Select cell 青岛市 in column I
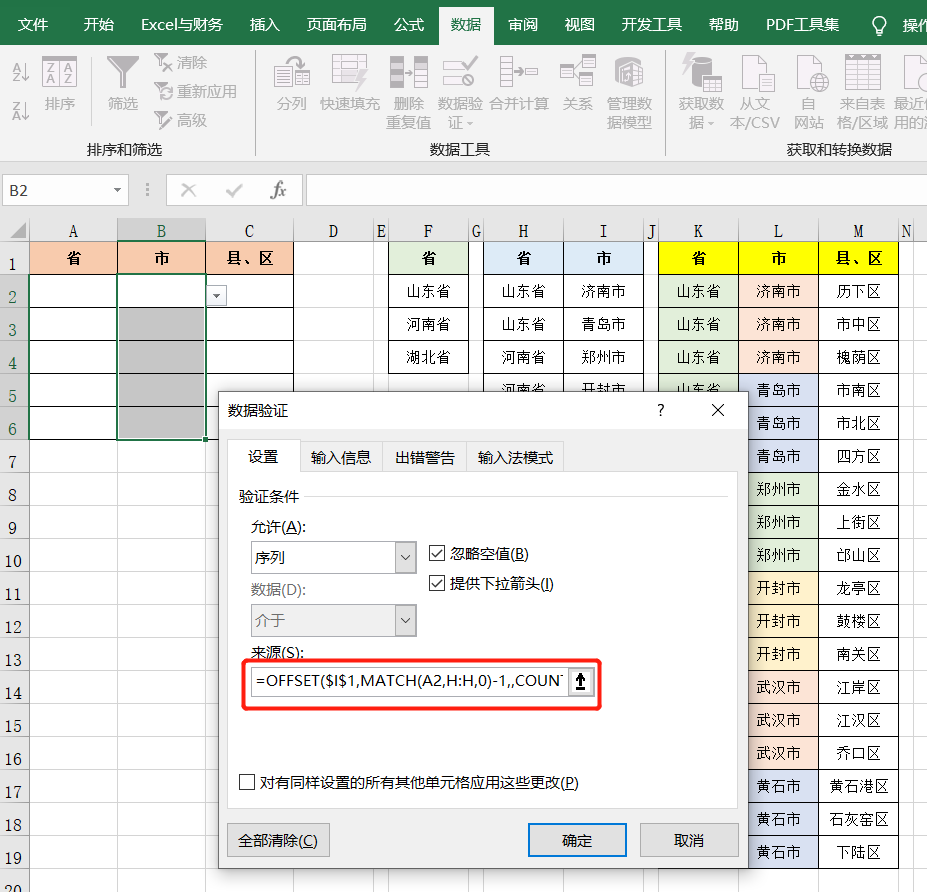927x892 pixels. [x=603, y=324]
